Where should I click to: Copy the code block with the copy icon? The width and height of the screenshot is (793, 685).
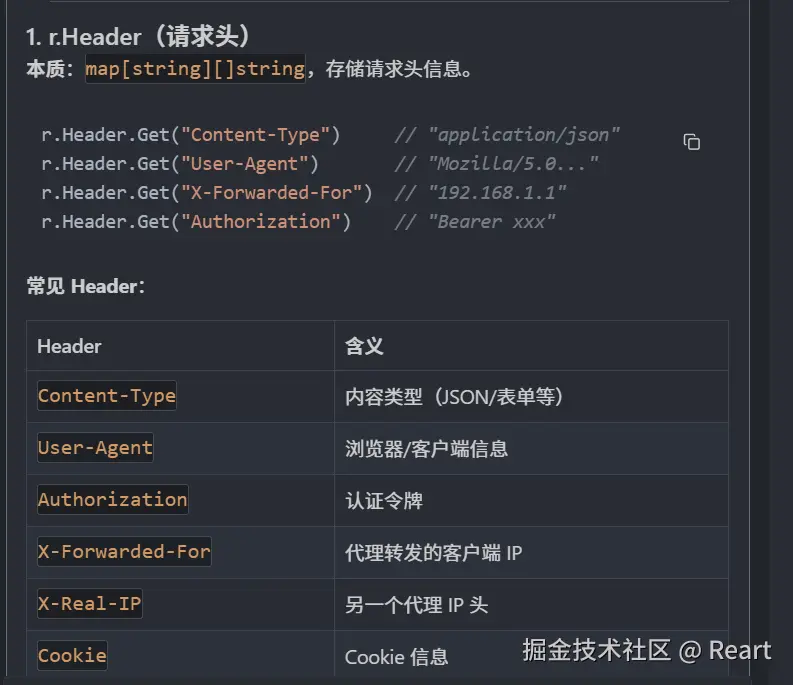click(691, 142)
